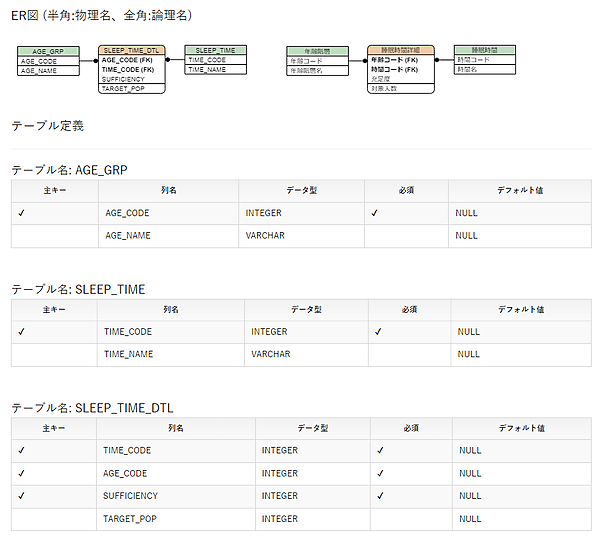
Task: Click AGE_NAME cell in AGE_GRP table
Action: 127,236
